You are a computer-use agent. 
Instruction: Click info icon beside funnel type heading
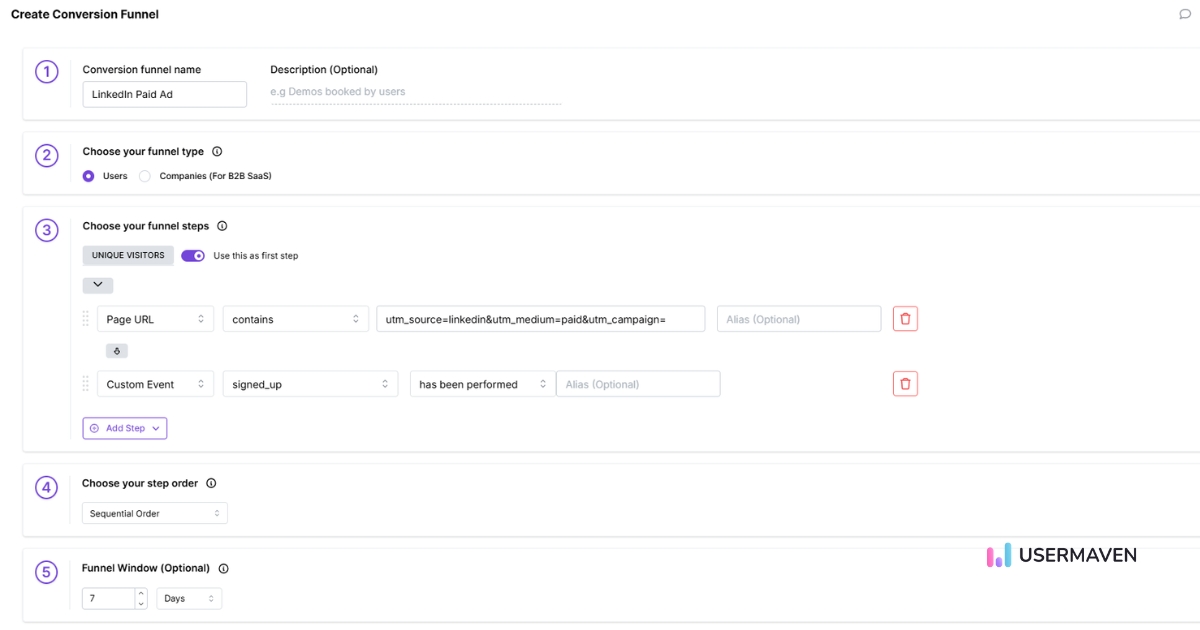217,152
